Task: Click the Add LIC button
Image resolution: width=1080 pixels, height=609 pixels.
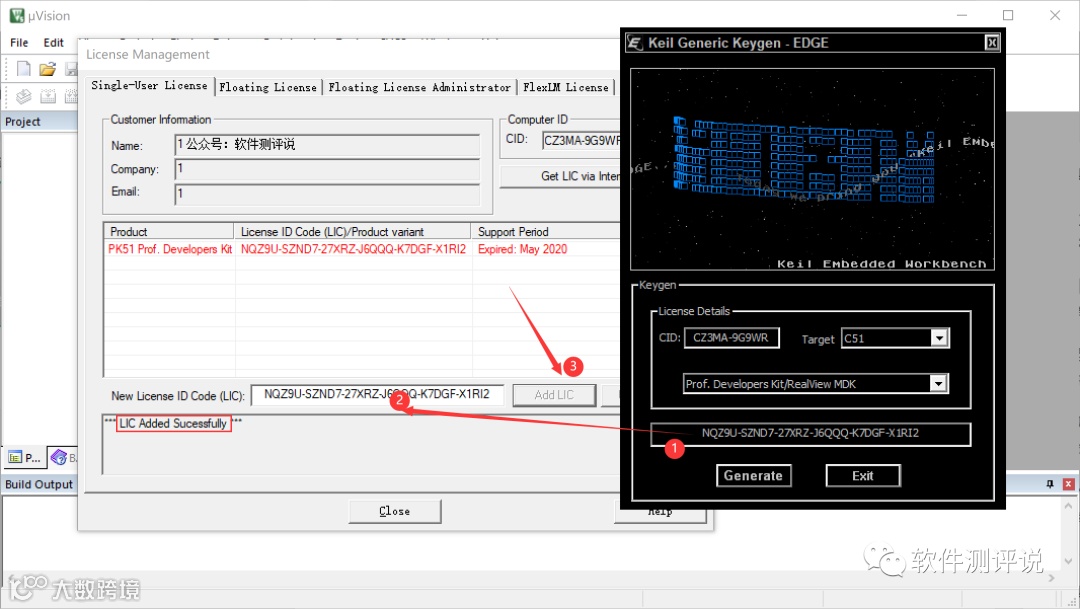Action: pos(554,395)
